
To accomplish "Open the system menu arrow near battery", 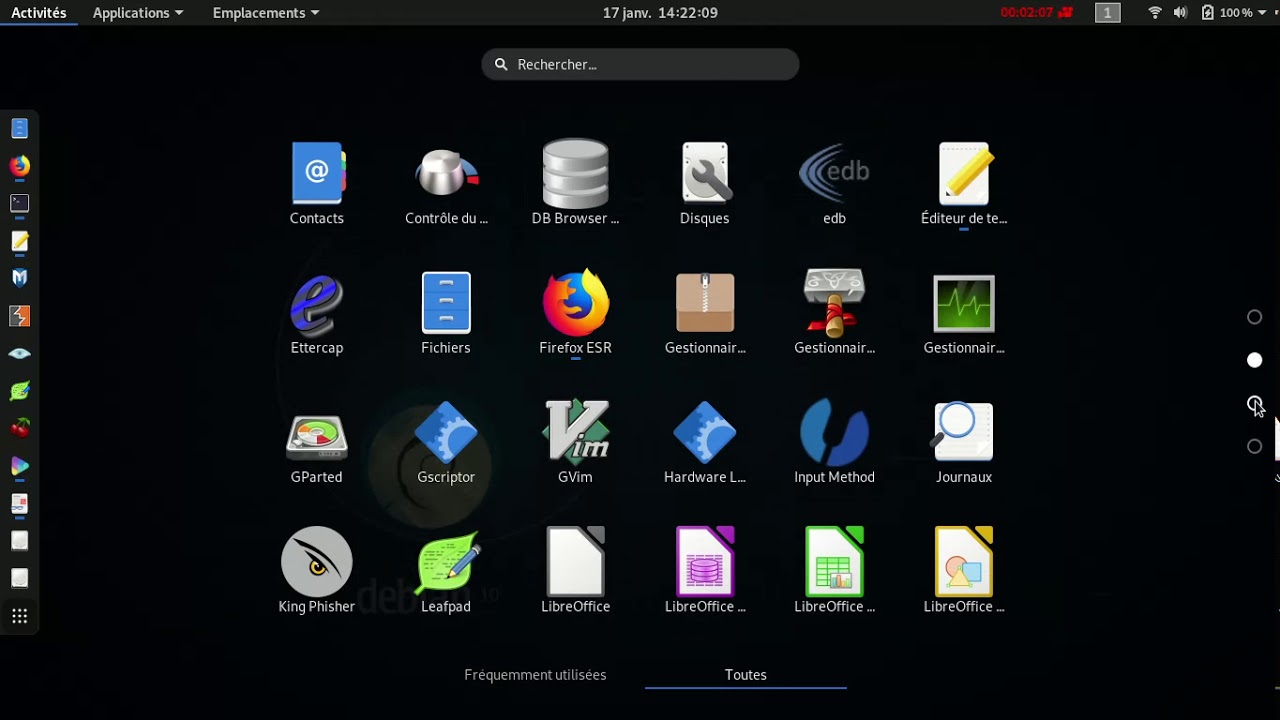I will pyautogui.click(x=1264, y=13).
